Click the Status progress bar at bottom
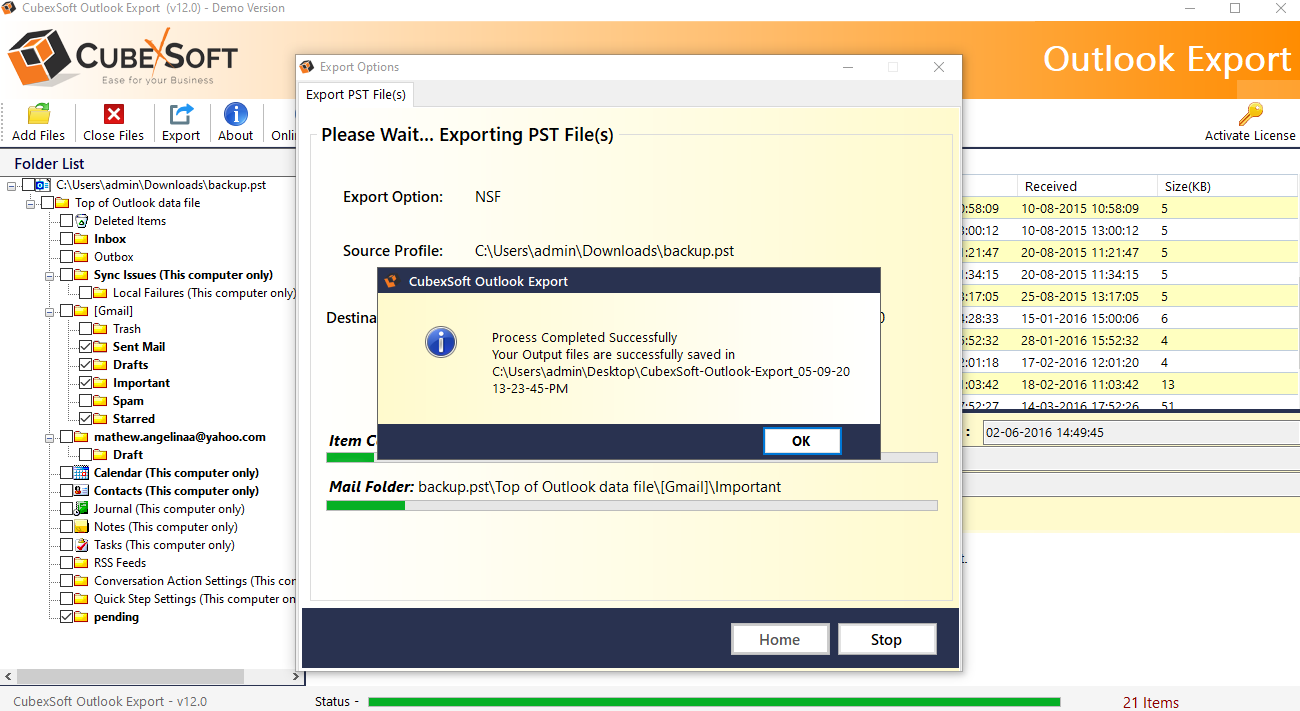The image size is (1300, 711). (714, 702)
